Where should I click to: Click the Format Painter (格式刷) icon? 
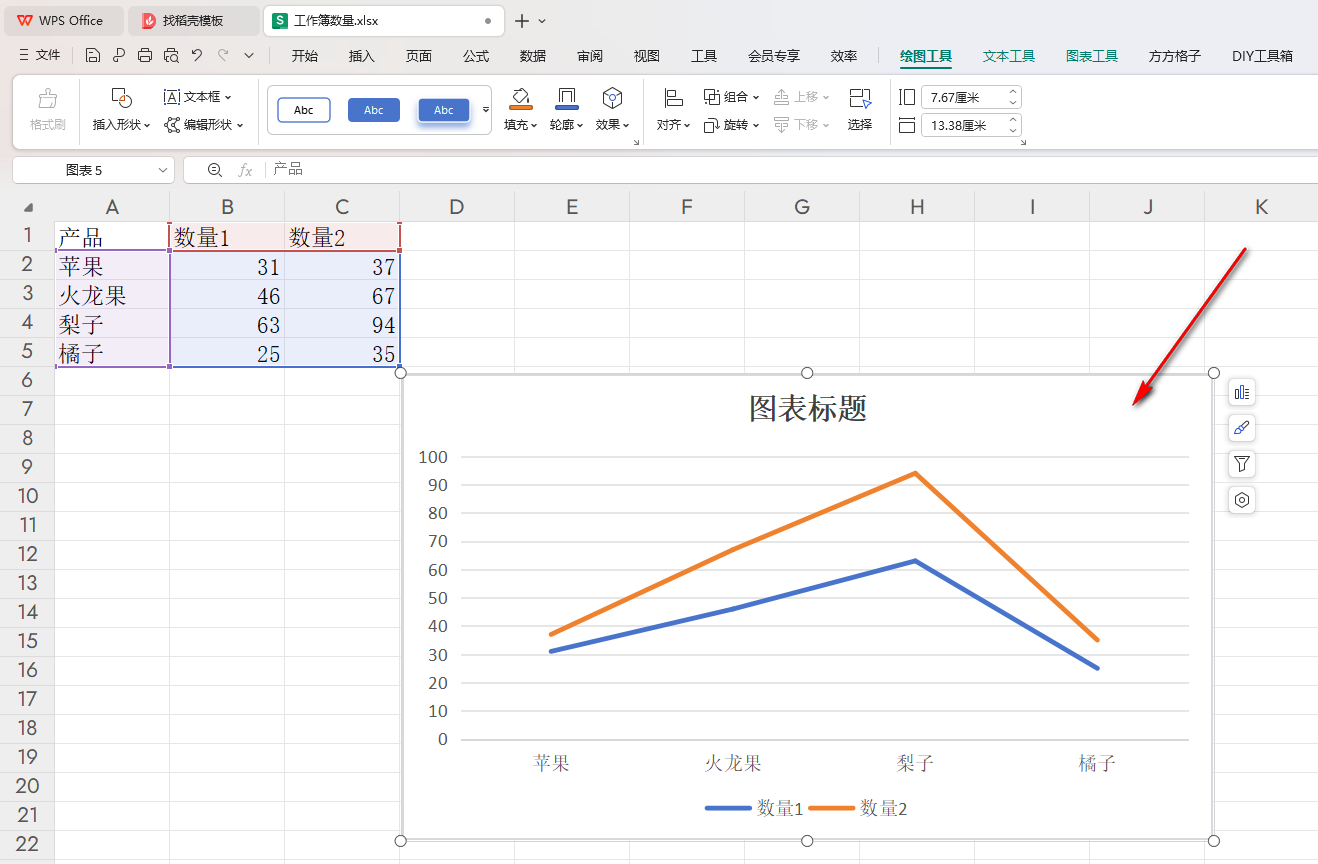(x=47, y=98)
